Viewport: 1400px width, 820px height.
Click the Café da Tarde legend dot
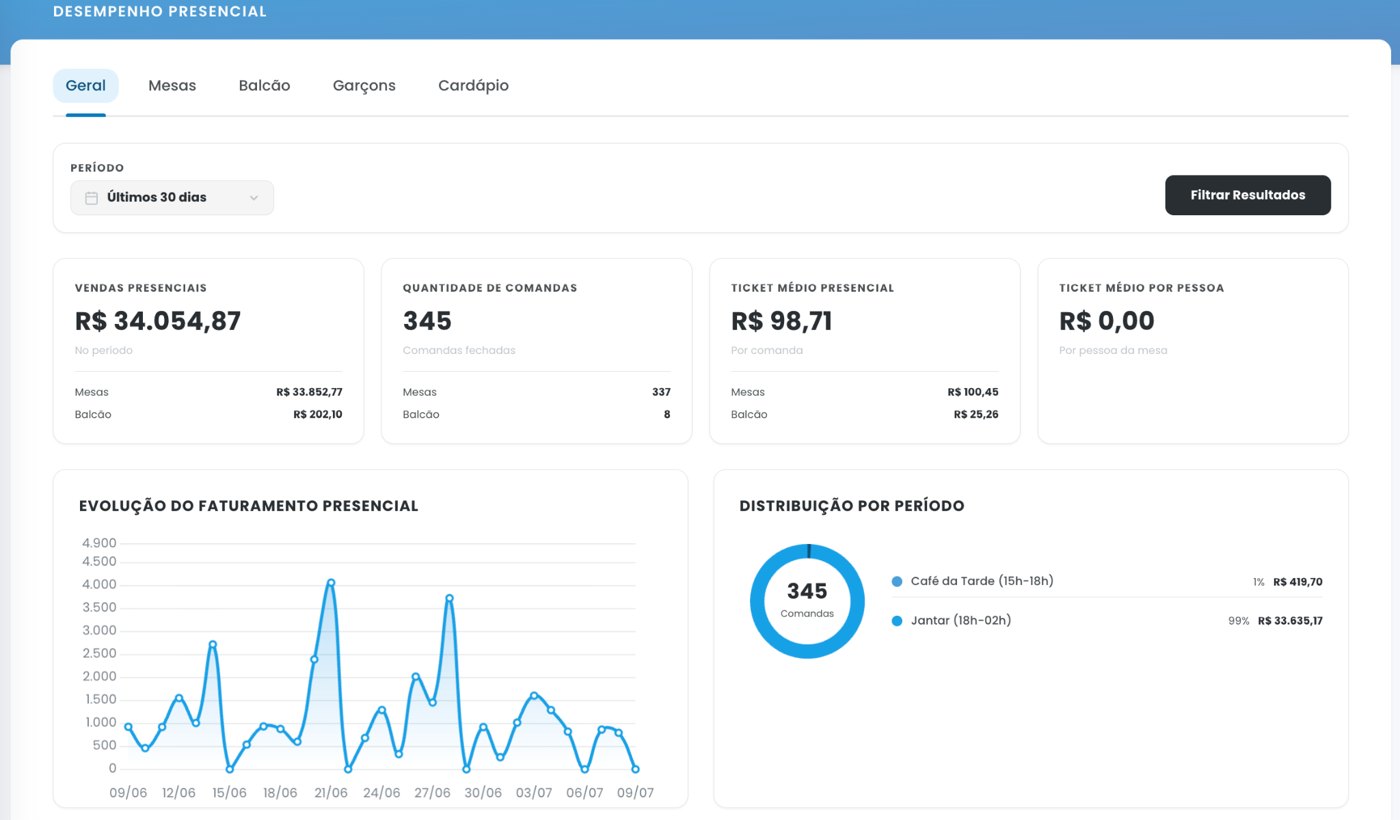pyautogui.click(x=896, y=581)
